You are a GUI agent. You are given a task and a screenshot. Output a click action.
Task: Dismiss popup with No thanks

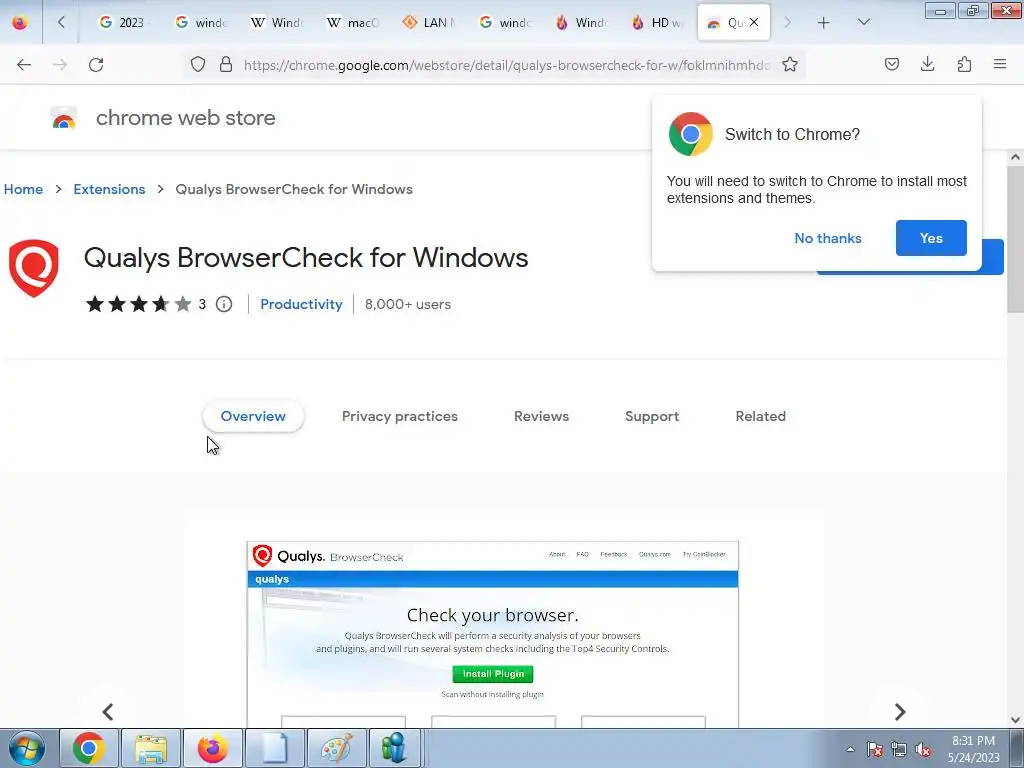(827, 238)
